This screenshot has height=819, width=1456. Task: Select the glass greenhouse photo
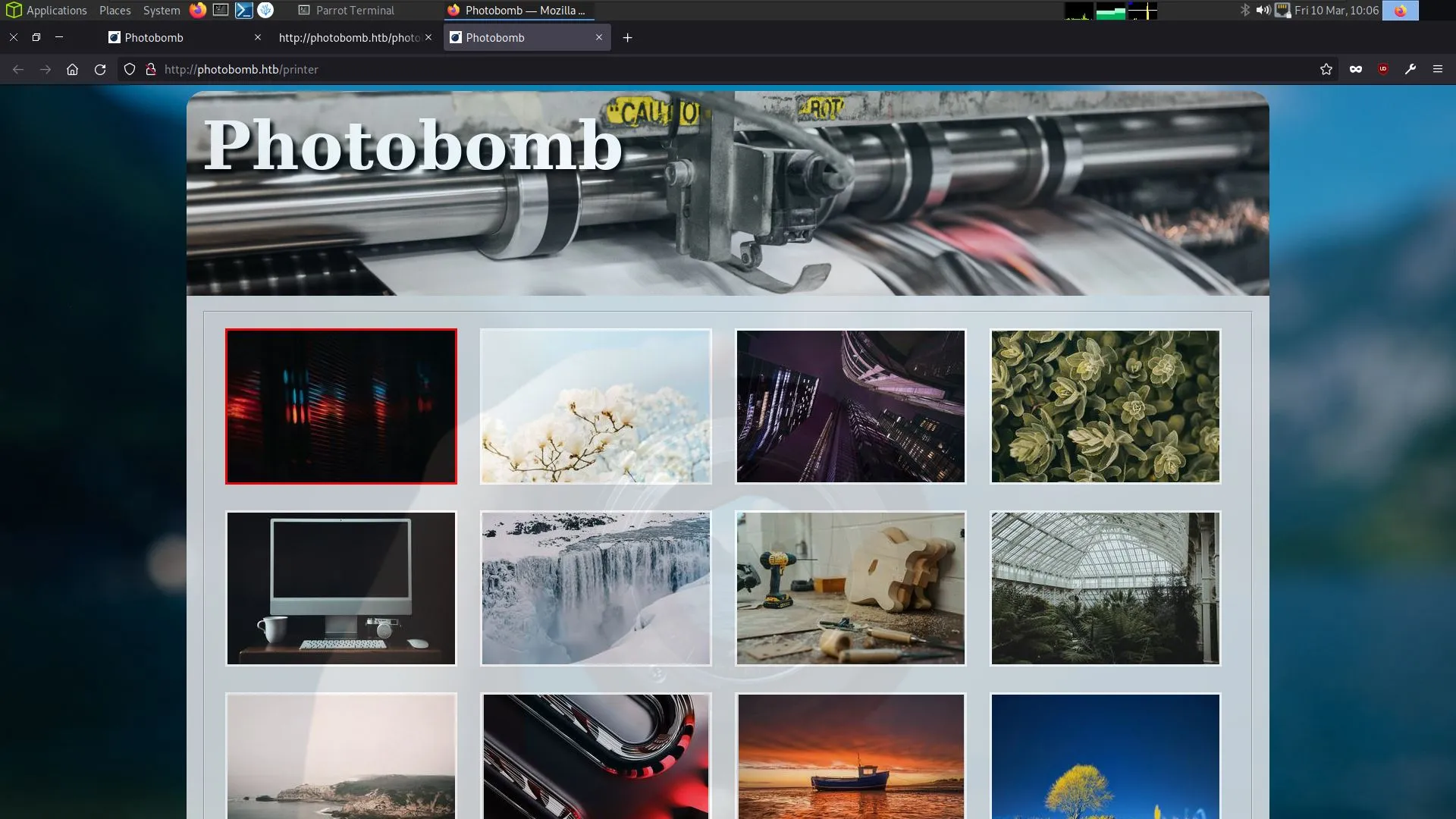1106,588
